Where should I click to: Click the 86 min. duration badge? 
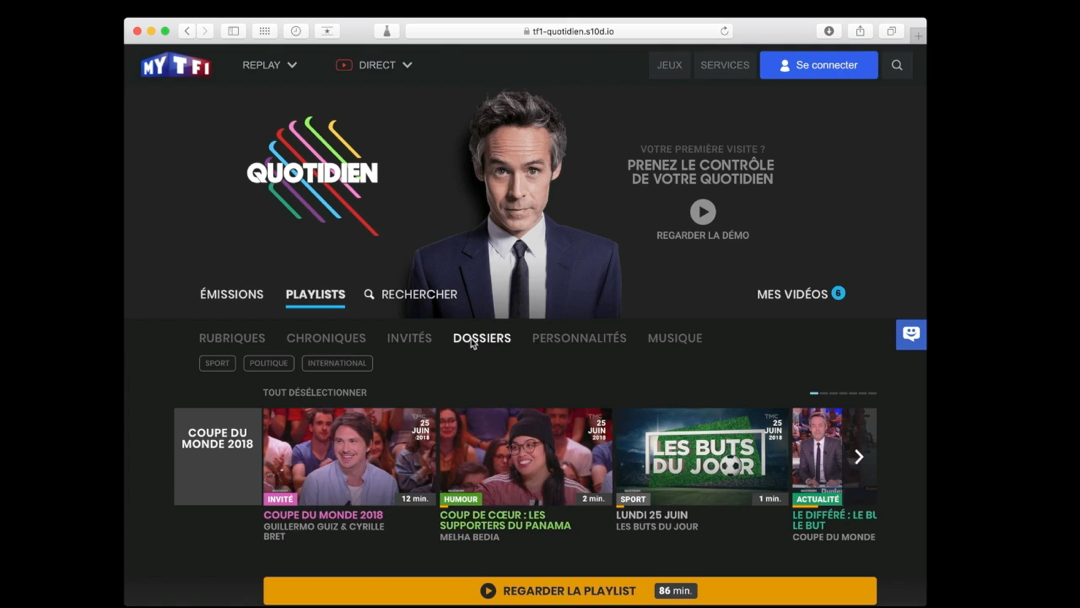pyautogui.click(x=675, y=591)
